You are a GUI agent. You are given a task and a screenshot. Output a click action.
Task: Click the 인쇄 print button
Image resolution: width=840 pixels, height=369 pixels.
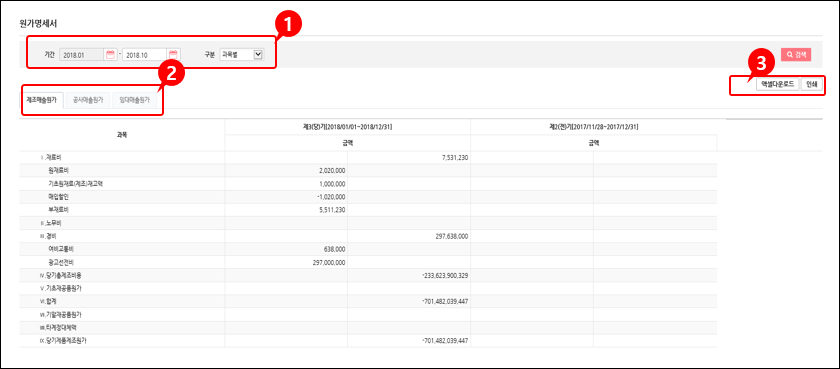812,85
